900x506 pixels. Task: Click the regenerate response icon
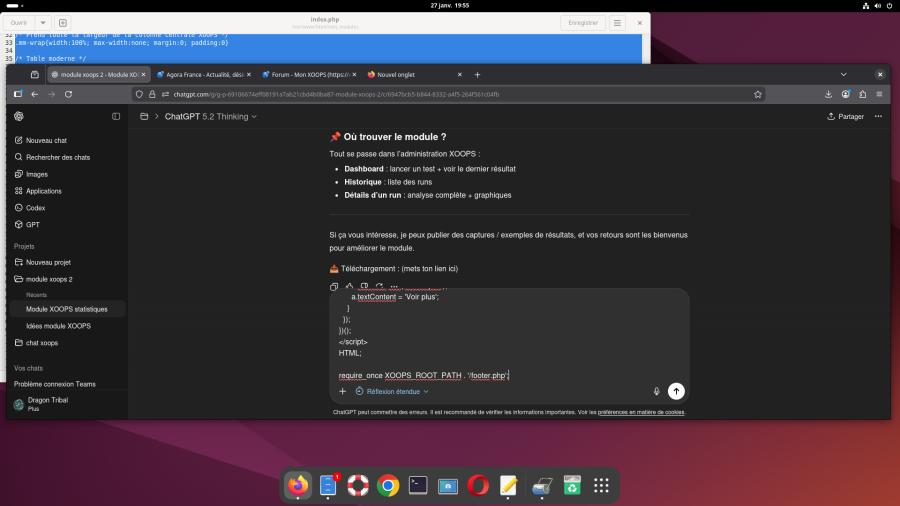coord(379,286)
